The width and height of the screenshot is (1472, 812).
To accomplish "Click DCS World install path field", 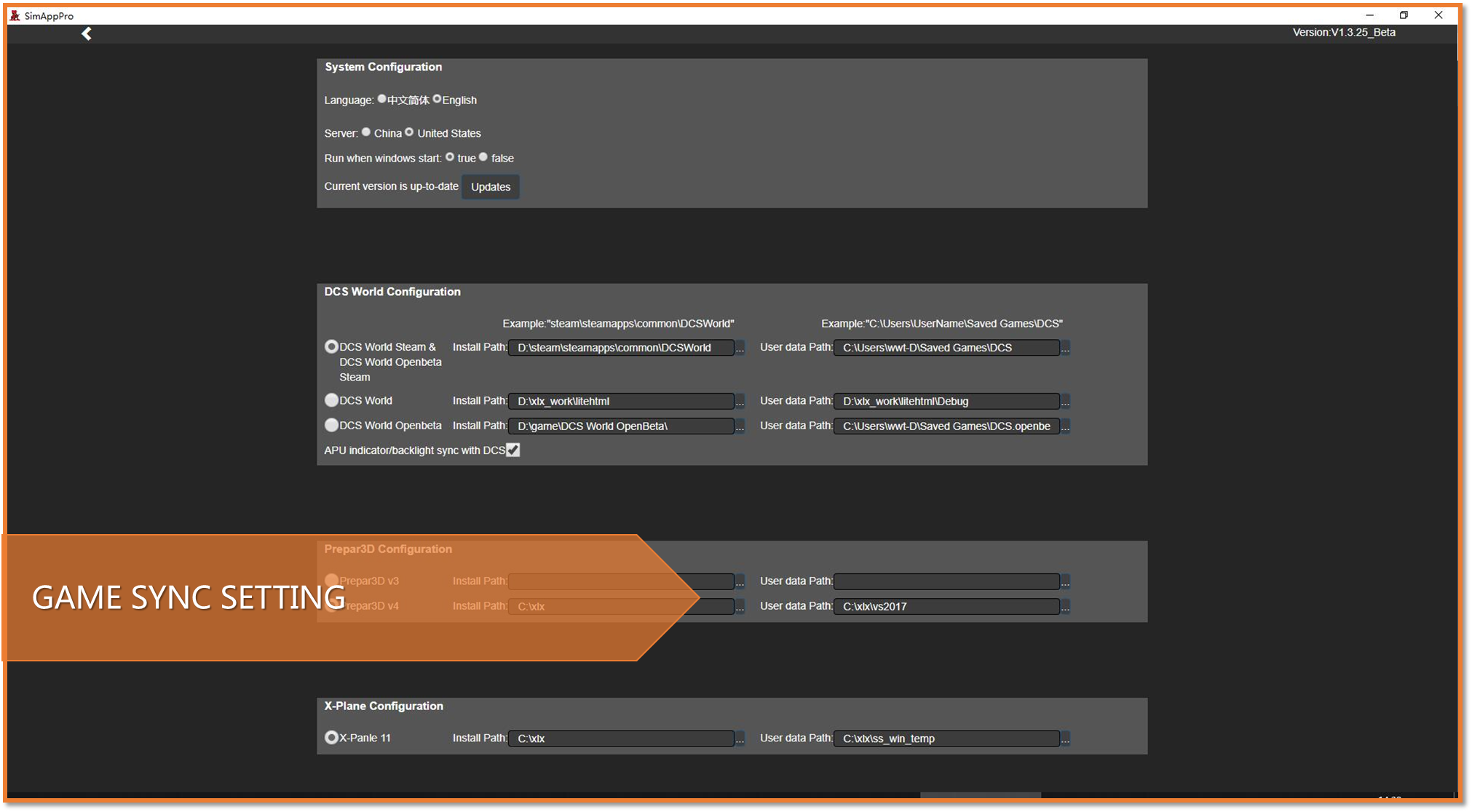I will point(620,402).
